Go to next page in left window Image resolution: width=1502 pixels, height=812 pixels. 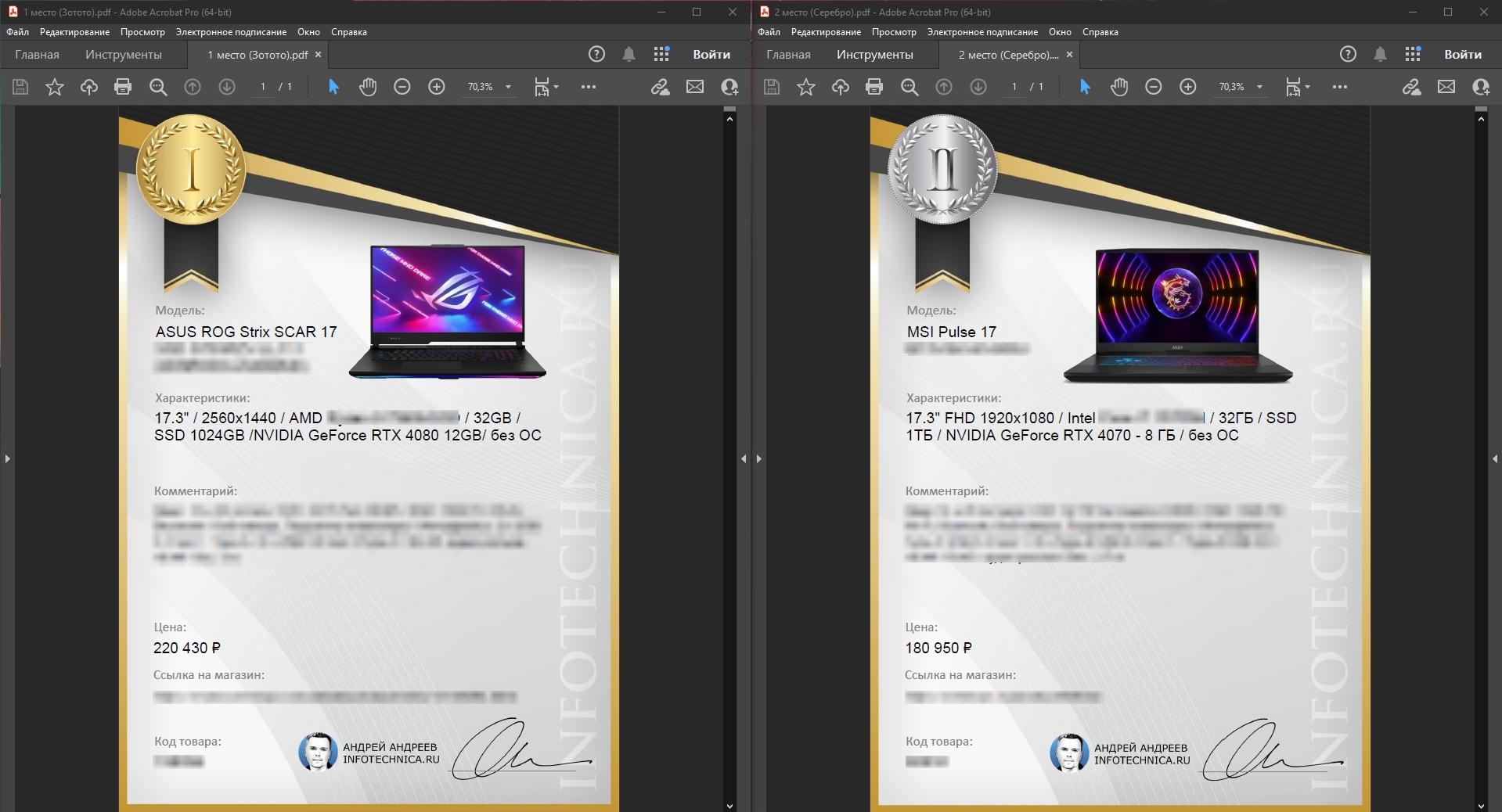(x=227, y=87)
